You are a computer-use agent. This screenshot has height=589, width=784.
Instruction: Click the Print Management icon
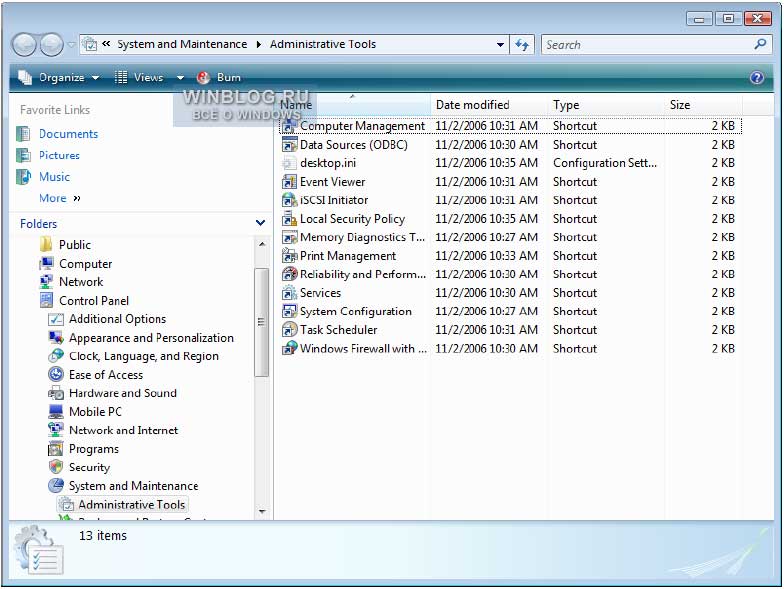pyautogui.click(x=289, y=256)
